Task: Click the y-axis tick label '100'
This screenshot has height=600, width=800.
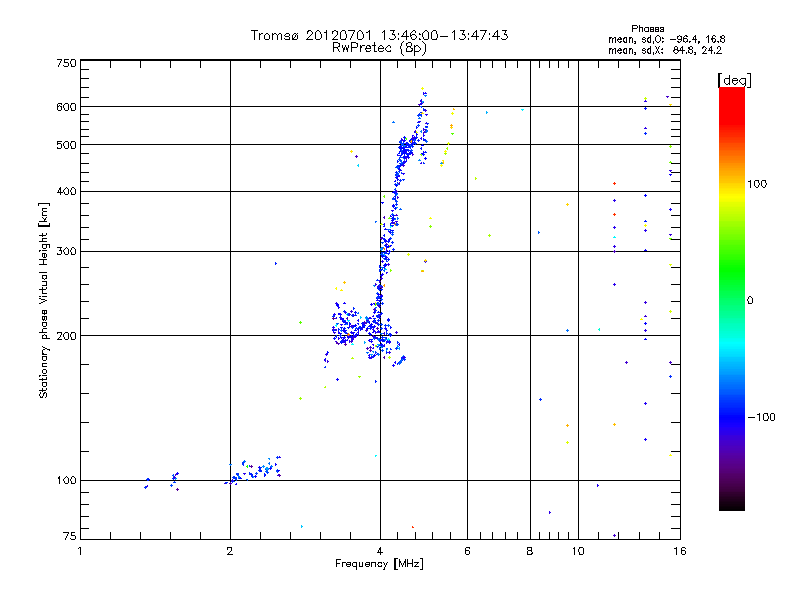Action: (66, 481)
